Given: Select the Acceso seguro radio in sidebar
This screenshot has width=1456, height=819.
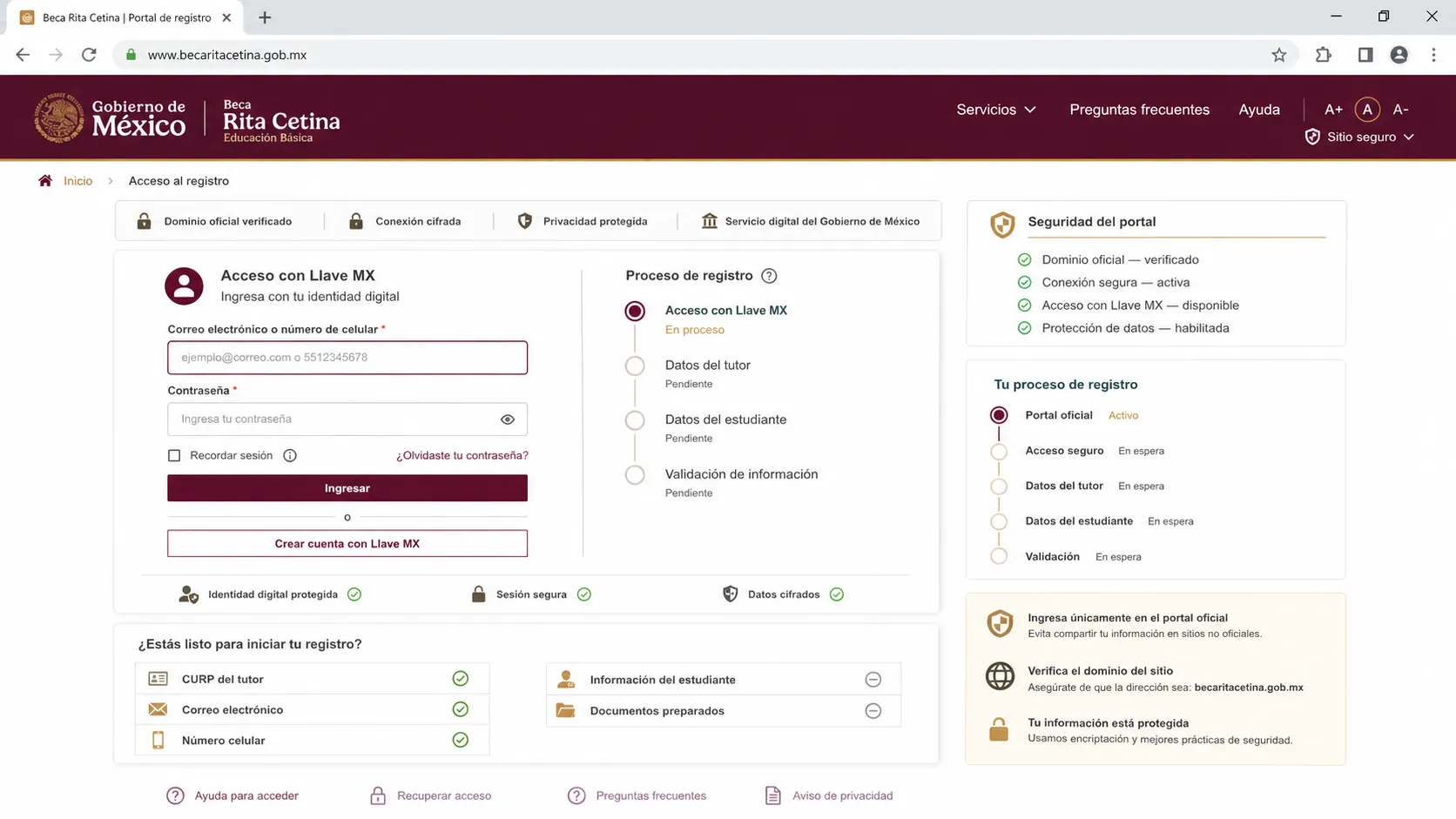Looking at the screenshot, I should click(999, 451).
